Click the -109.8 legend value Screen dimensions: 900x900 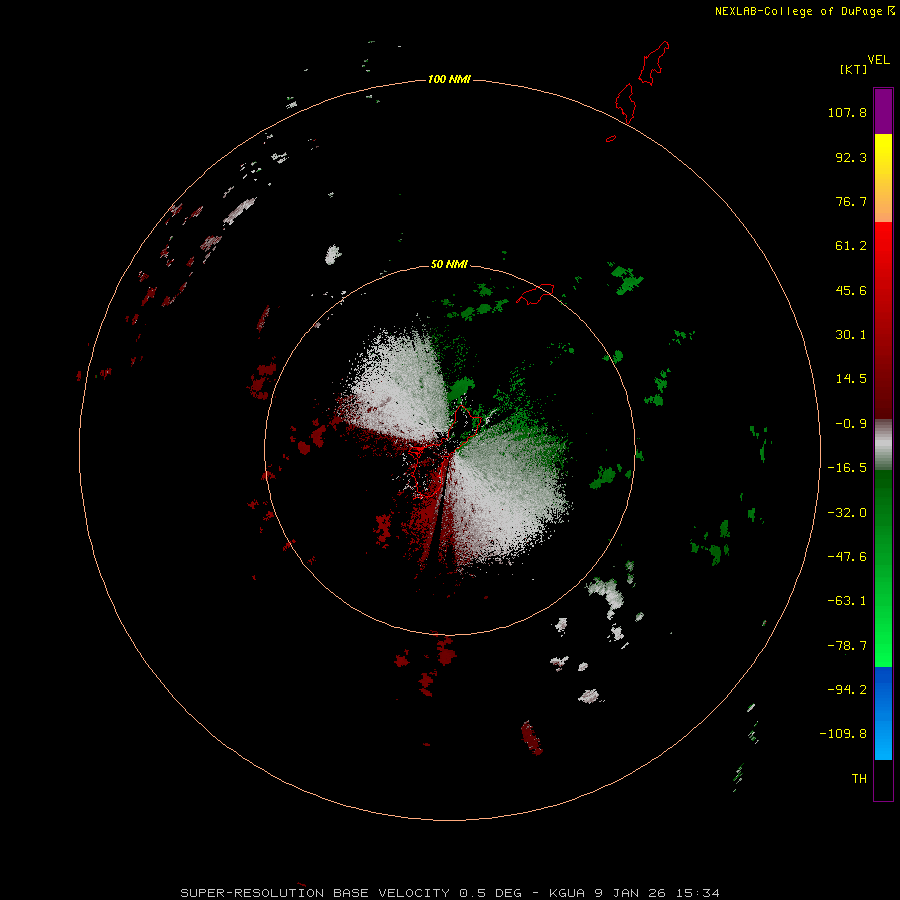click(x=843, y=734)
